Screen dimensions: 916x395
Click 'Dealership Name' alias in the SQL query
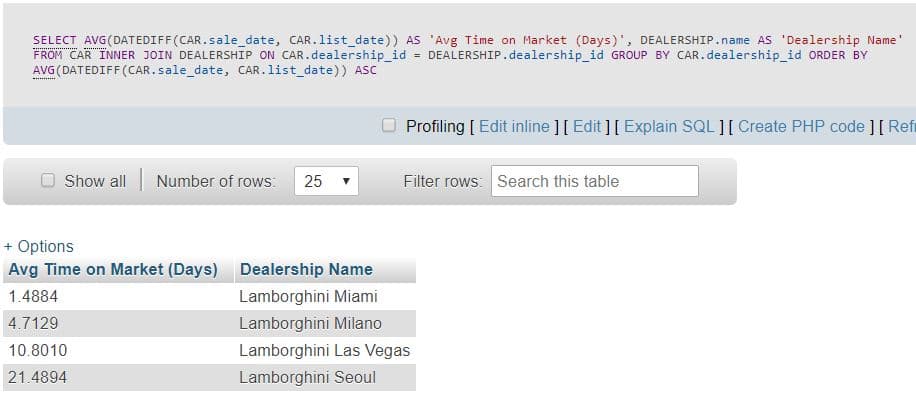tap(842, 40)
